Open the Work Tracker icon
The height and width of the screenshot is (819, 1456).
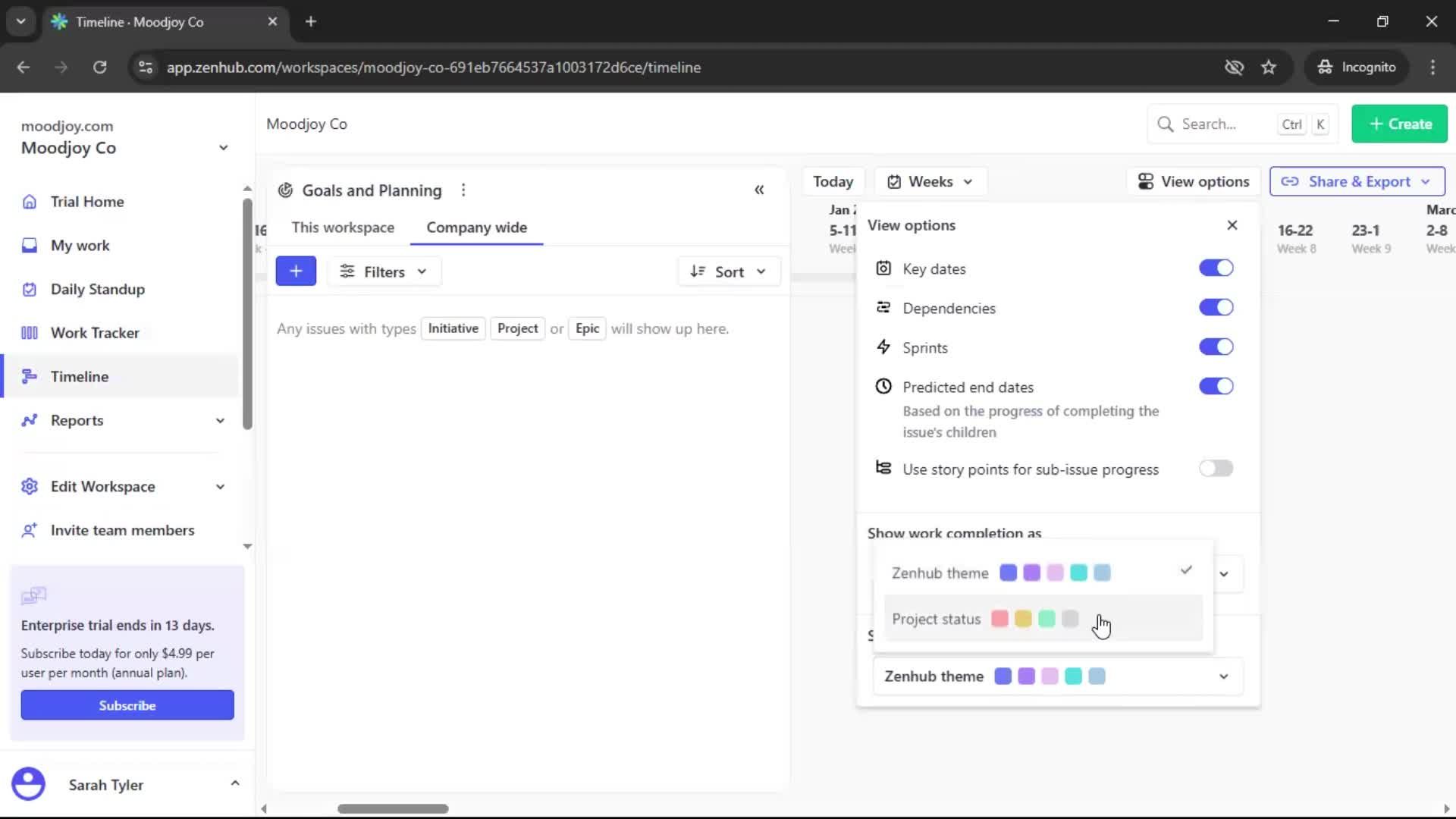point(29,332)
